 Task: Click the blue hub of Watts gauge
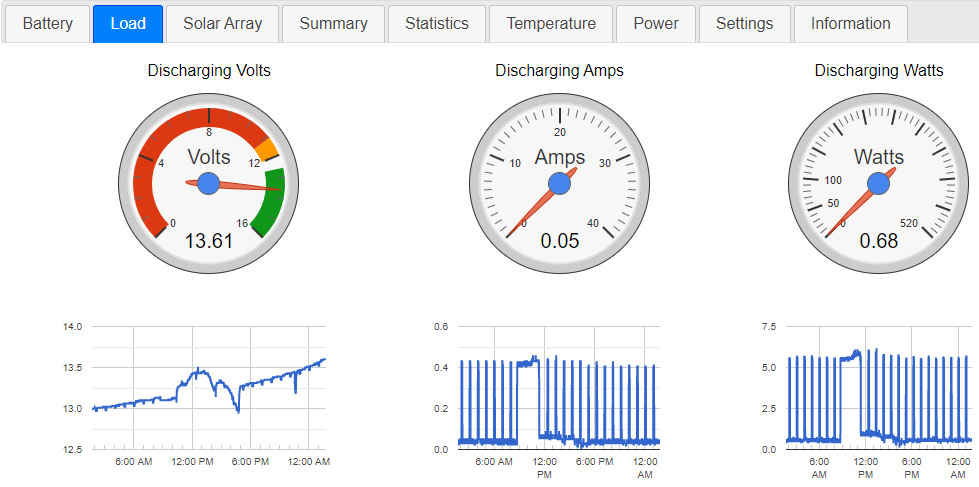click(x=878, y=183)
